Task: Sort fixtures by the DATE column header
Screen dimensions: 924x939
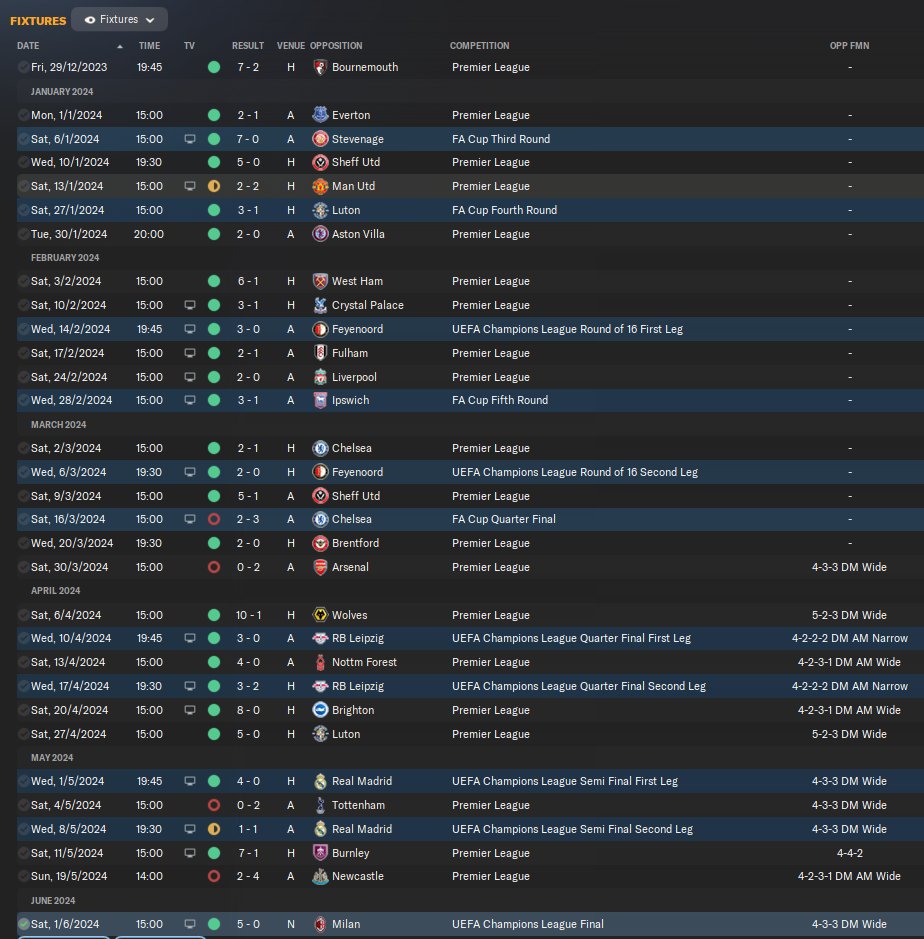Action: pos(28,46)
